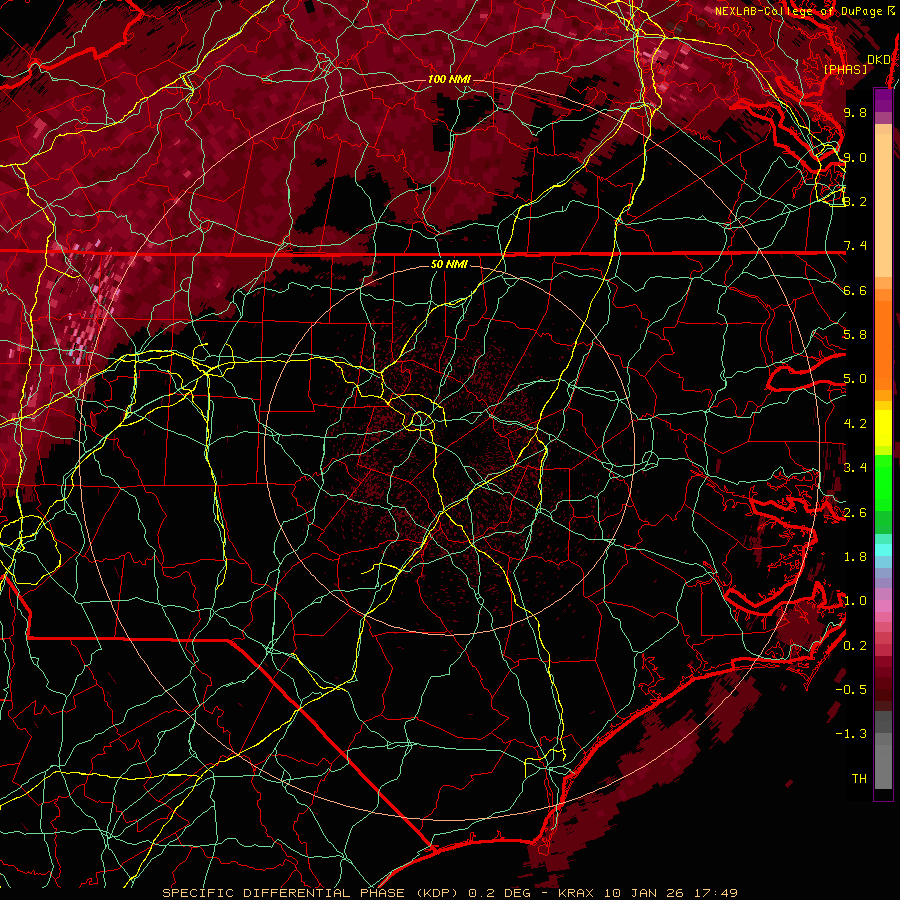Click the 6.6 scale value
This screenshot has height=900, width=900.
tap(855, 290)
